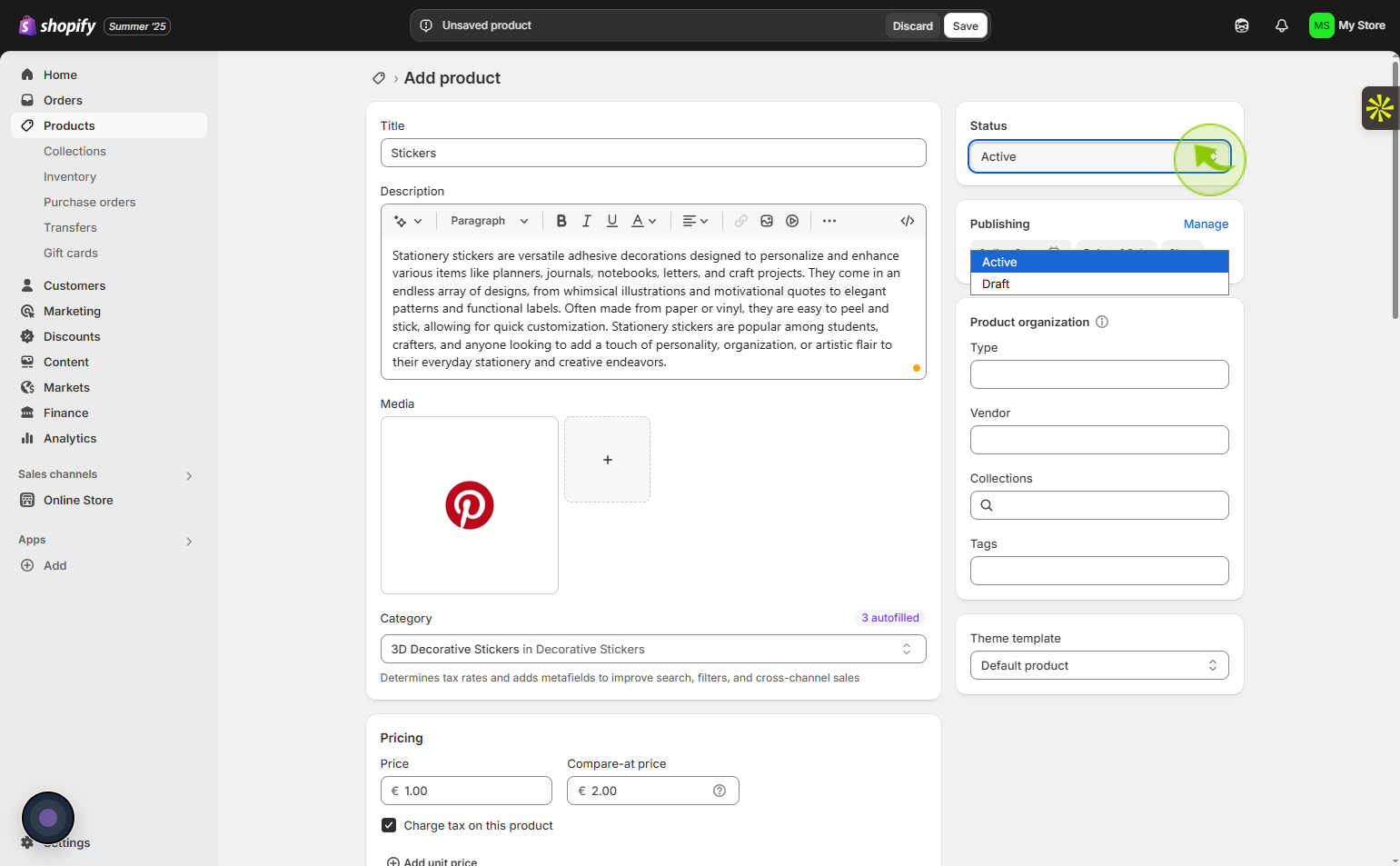Click the Add unit price plus icon

393,861
